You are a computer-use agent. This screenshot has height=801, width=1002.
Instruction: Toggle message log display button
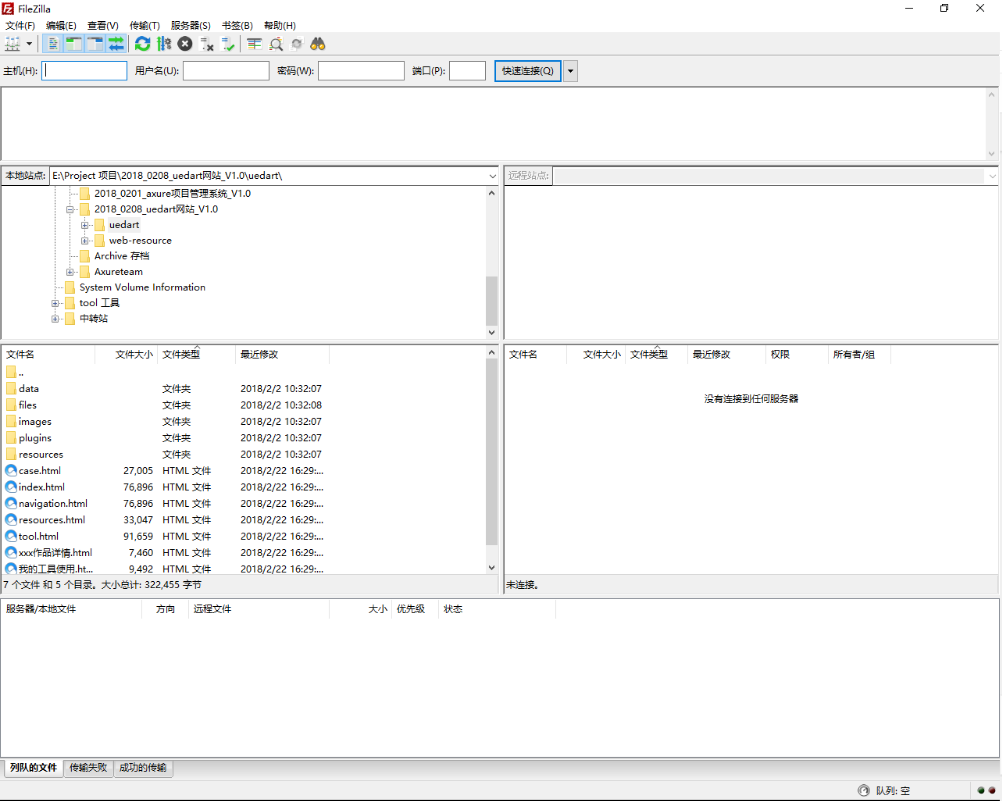[52, 44]
